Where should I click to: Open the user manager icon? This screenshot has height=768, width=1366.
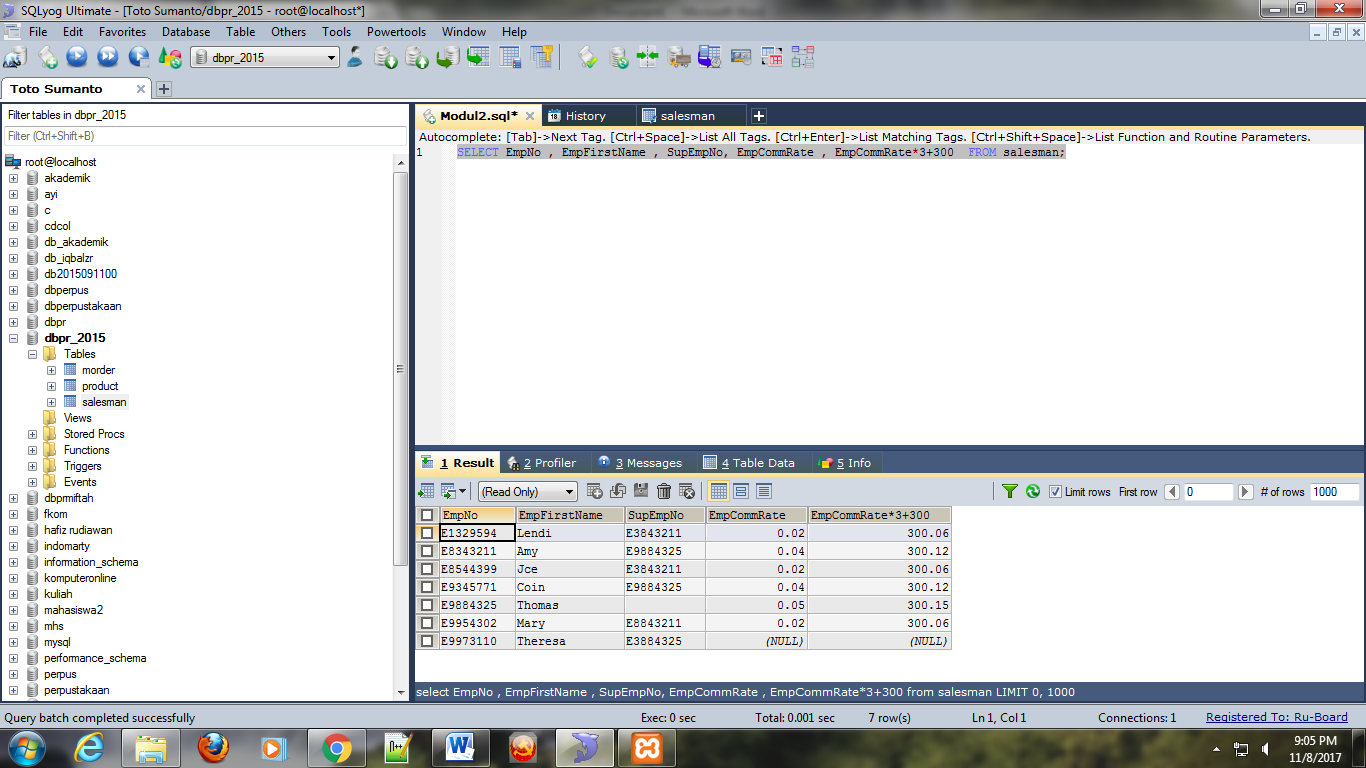pos(354,57)
